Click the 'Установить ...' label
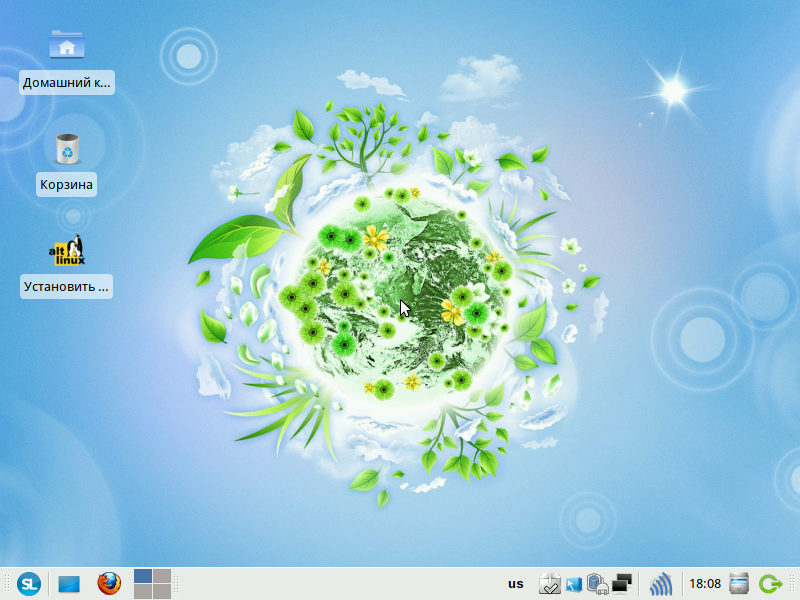 coord(66,287)
